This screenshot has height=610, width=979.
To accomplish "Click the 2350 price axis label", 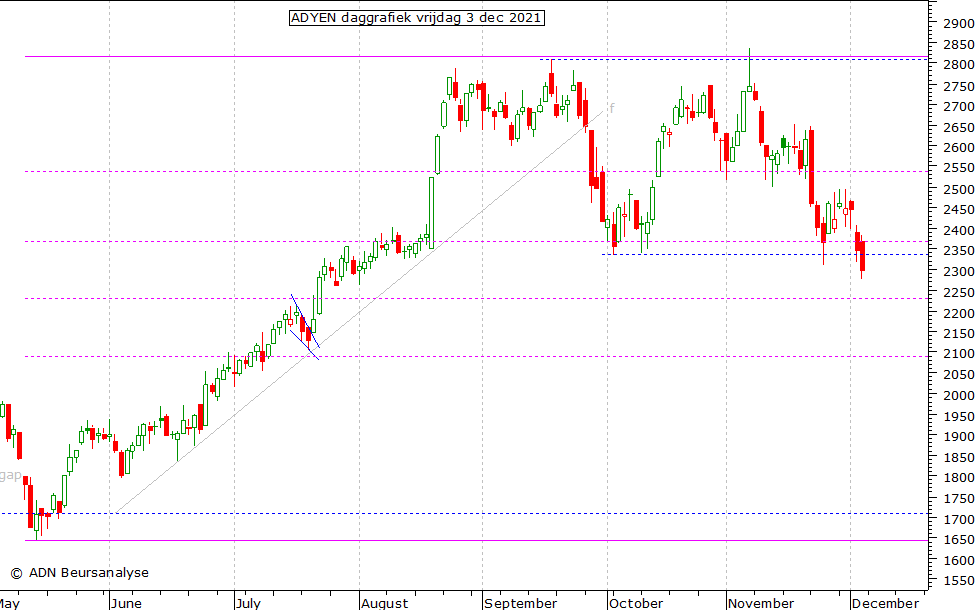I will (x=959, y=251).
